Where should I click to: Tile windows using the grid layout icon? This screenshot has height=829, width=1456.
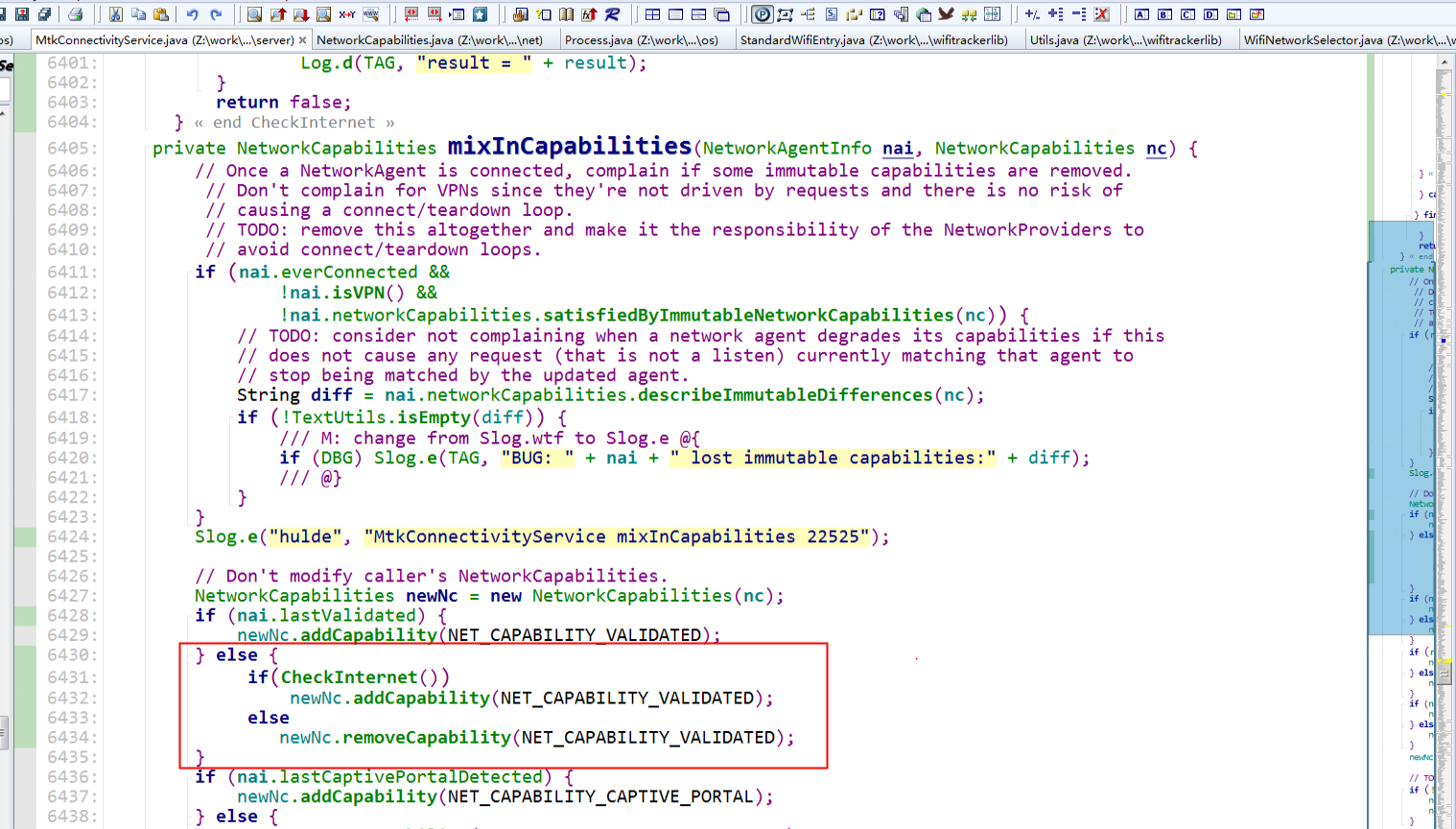[652, 14]
